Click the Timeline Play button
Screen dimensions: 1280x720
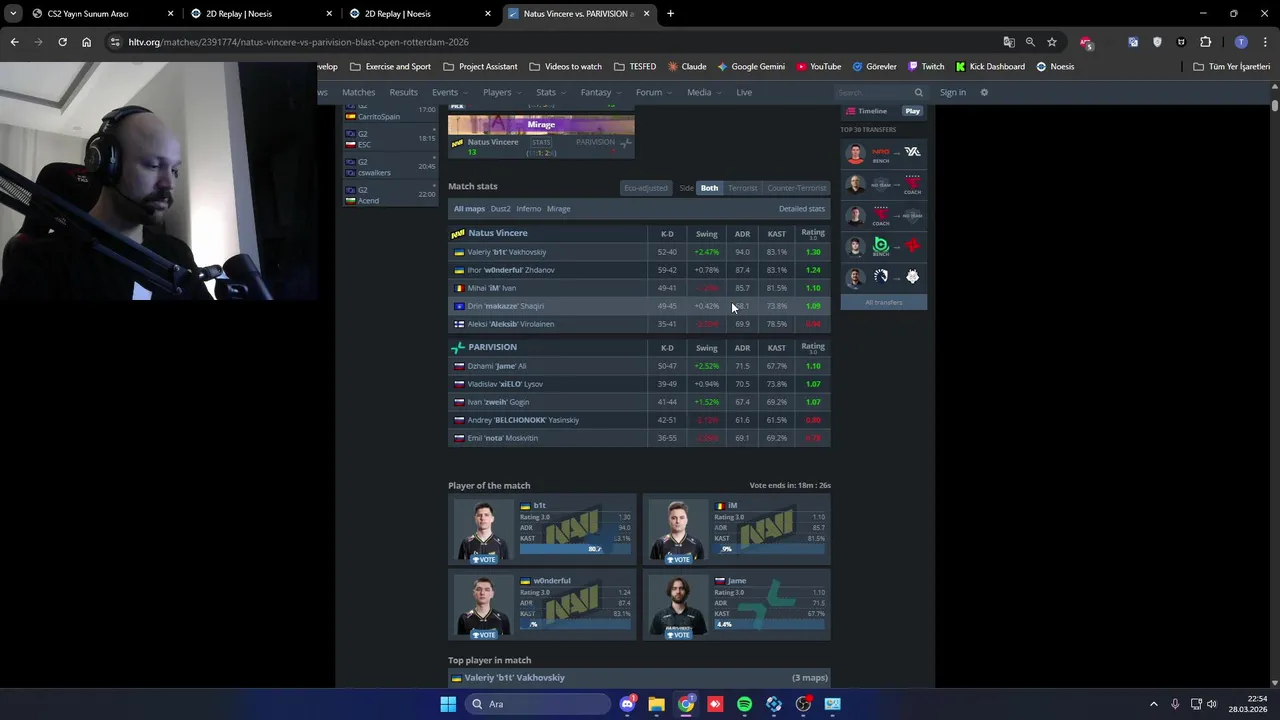(912, 111)
